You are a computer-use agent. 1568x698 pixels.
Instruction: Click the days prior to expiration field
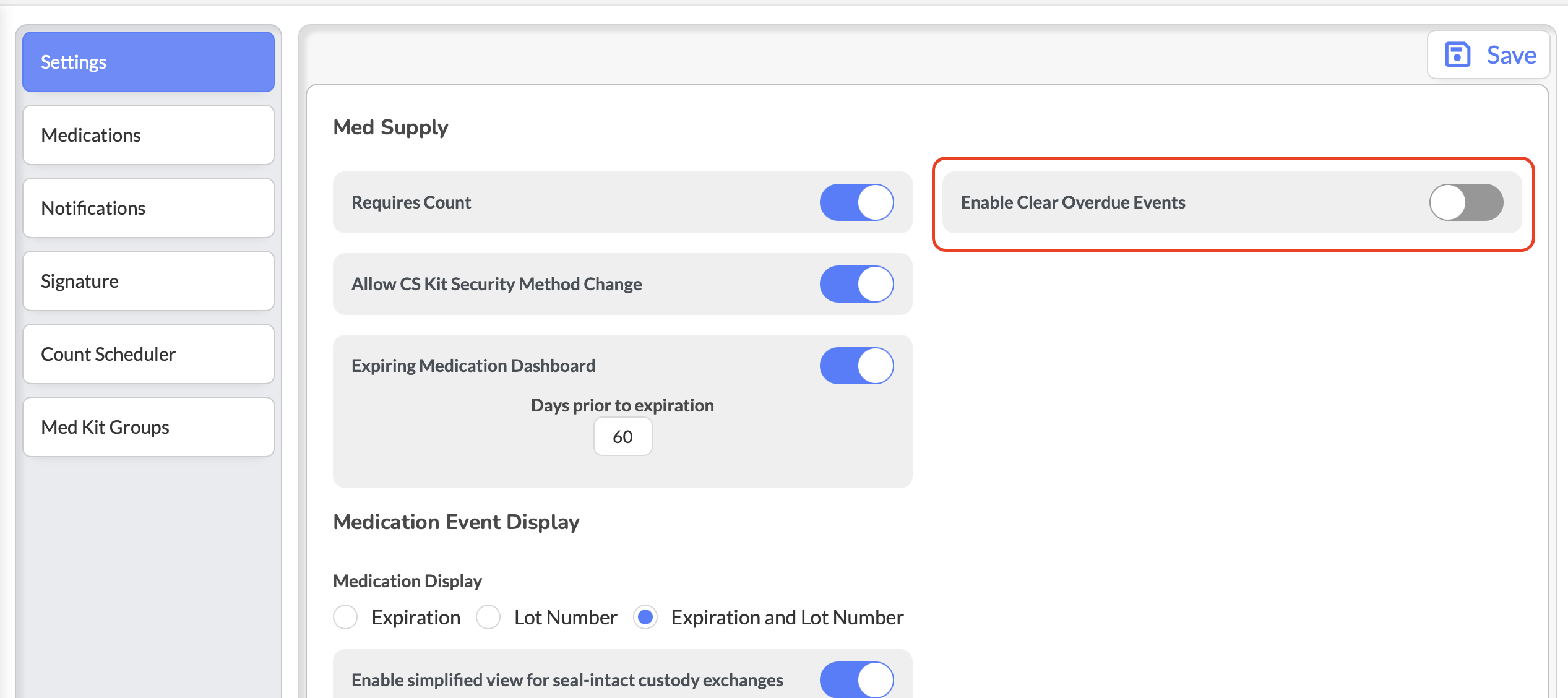coord(622,437)
